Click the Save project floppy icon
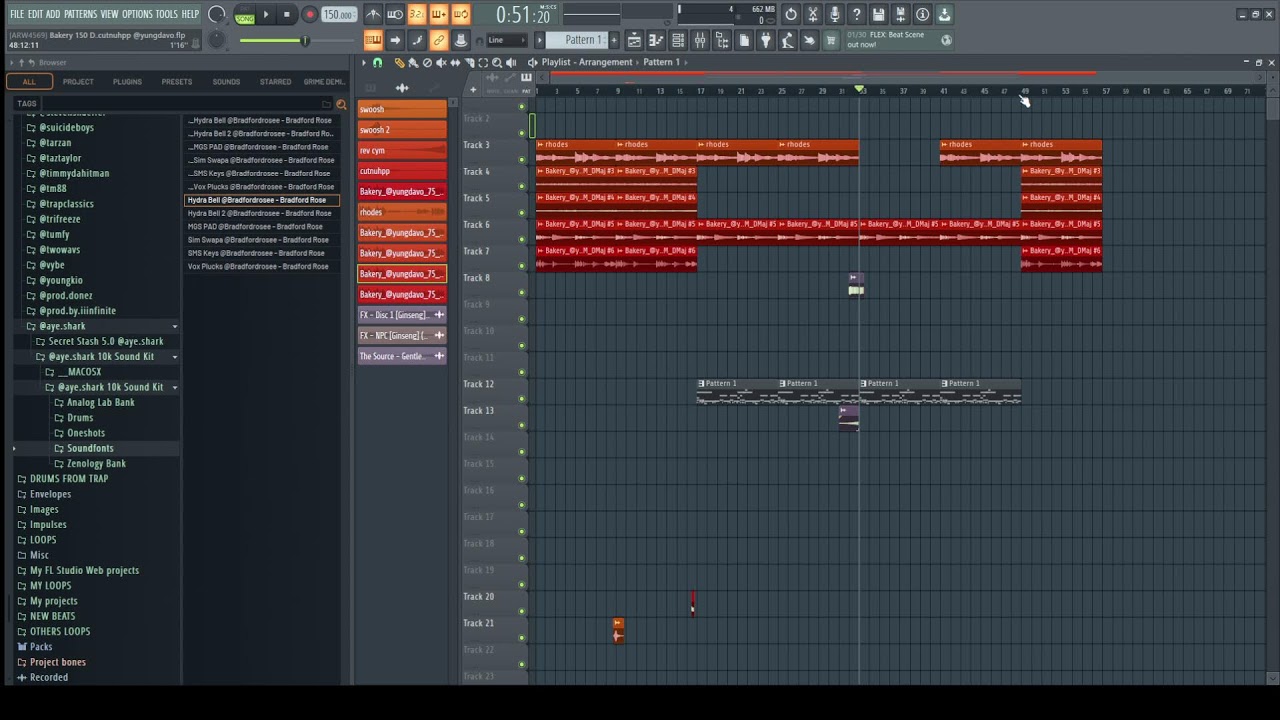 pos(879,15)
